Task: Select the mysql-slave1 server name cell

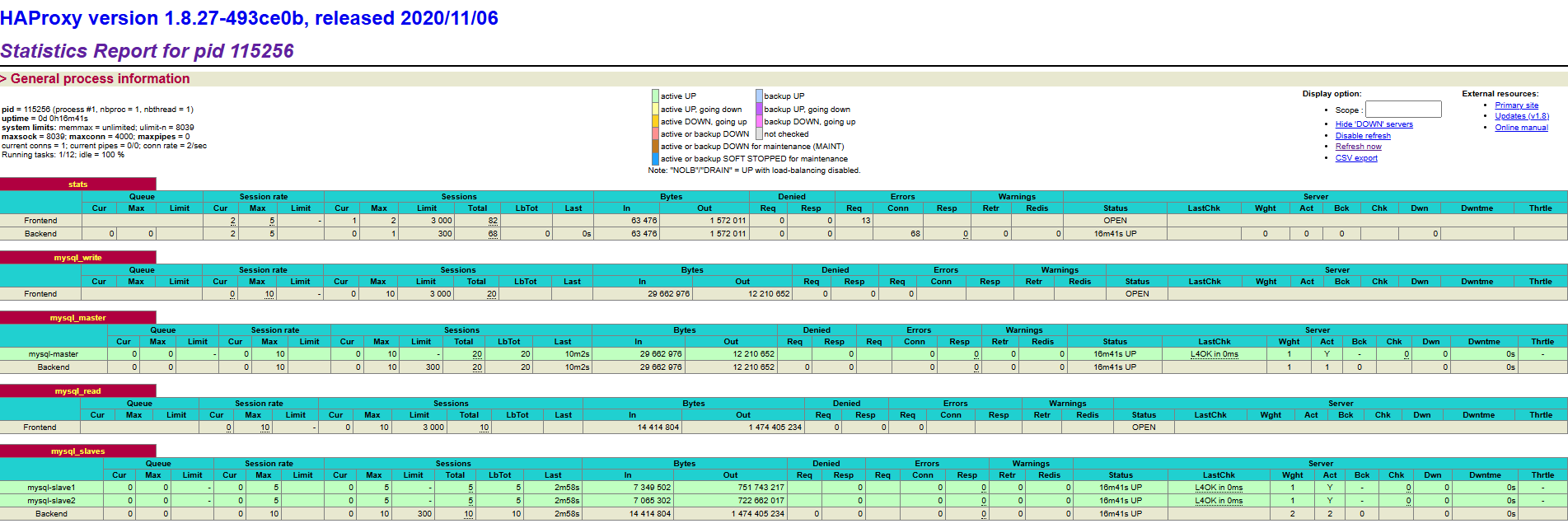Action: [x=51, y=488]
